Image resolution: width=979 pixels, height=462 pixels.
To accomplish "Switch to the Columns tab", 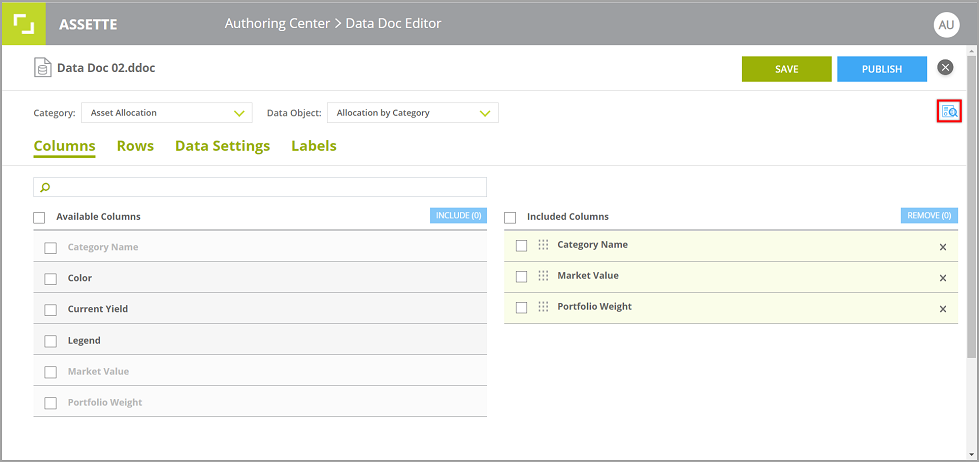I will click(x=64, y=146).
